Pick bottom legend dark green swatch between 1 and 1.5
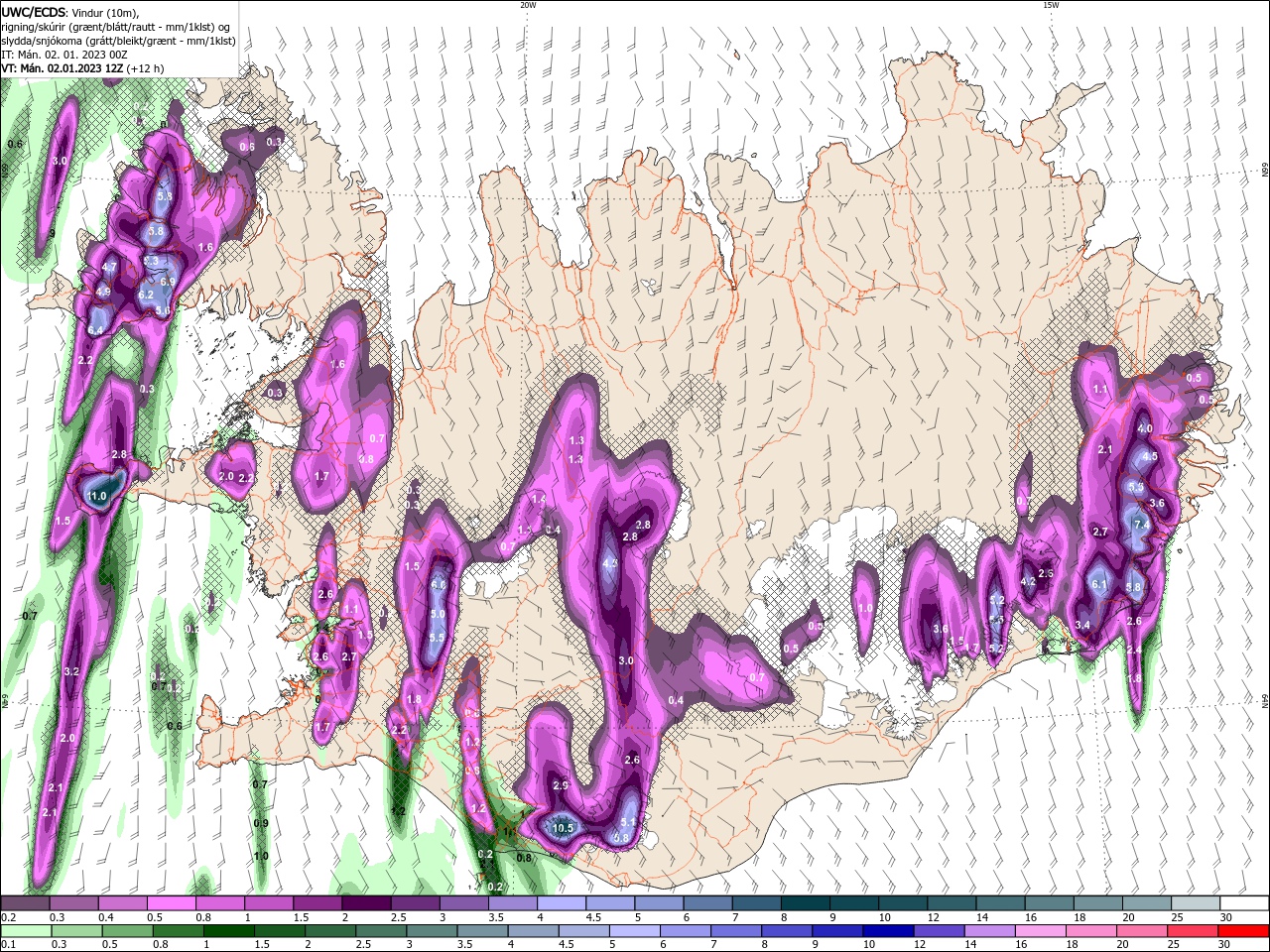 (228, 931)
